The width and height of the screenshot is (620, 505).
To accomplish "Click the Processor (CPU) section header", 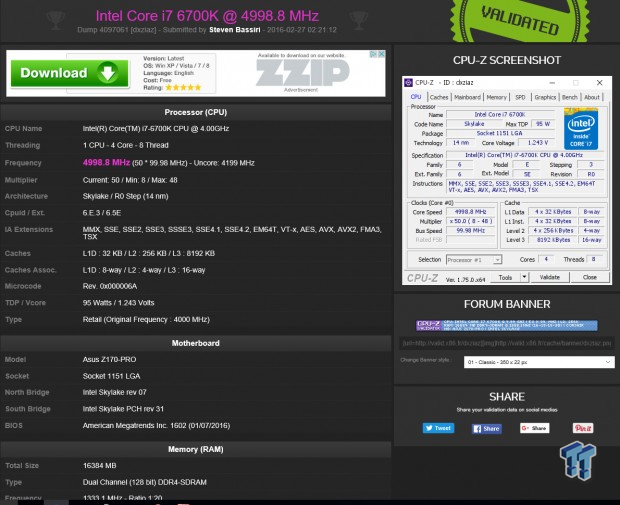I will [196, 112].
